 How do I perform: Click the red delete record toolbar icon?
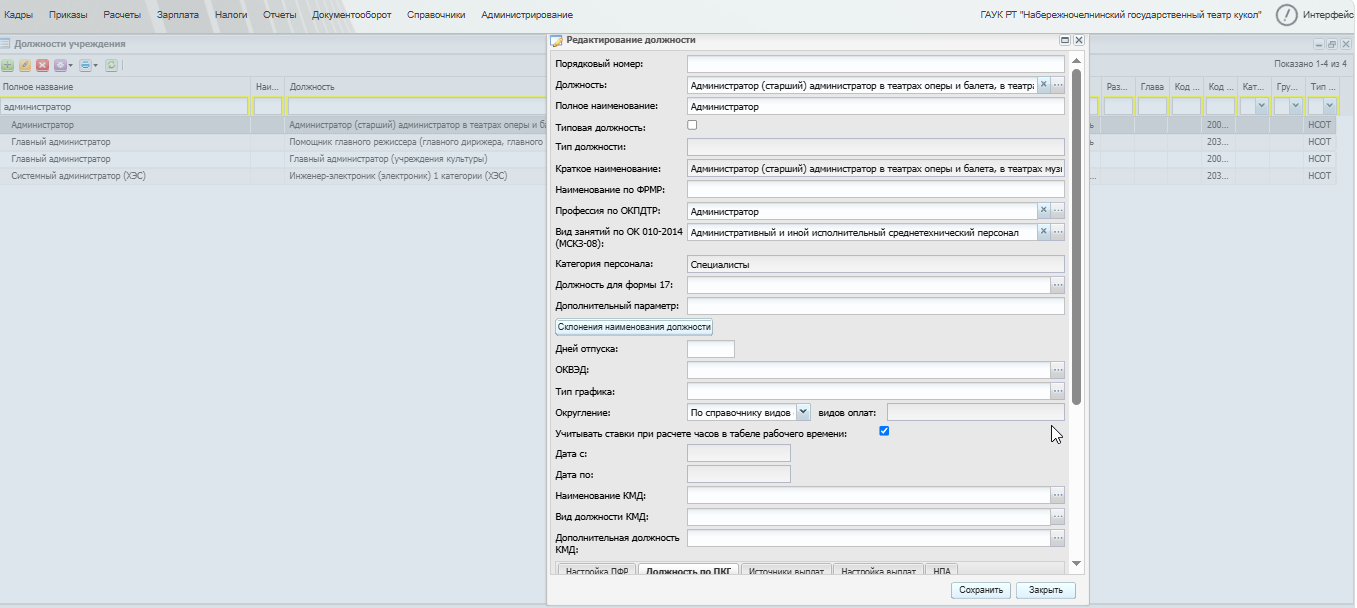click(42, 65)
